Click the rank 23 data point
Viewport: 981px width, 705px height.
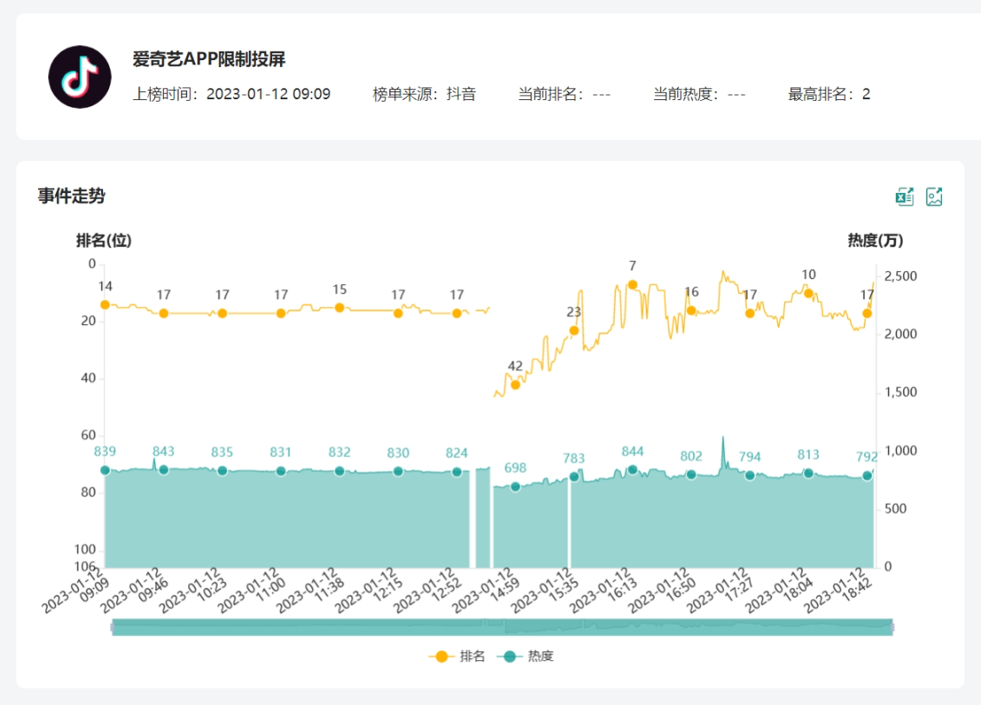(574, 330)
